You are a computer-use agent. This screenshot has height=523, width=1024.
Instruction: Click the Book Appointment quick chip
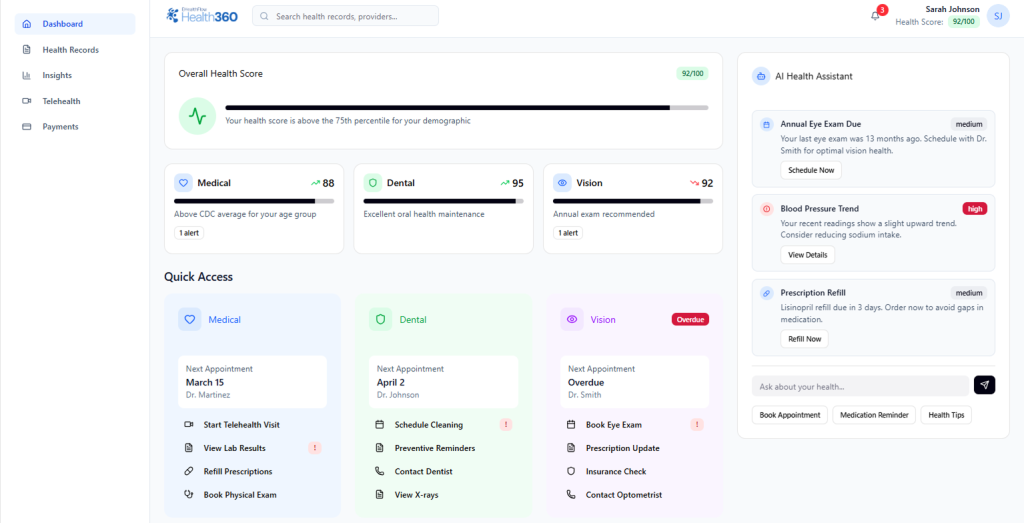pos(790,415)
